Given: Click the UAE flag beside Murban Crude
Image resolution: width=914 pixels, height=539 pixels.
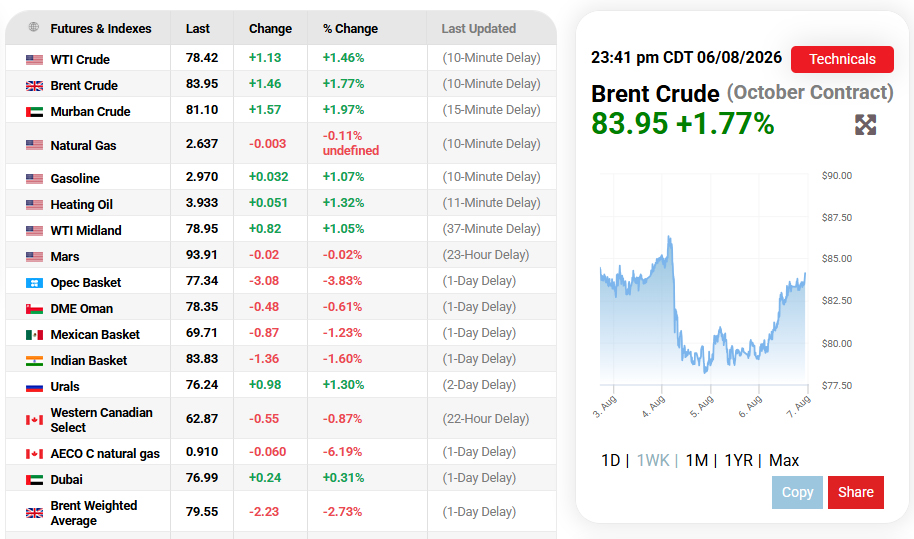Looking at the screenshot, I should tap(34, 112).
